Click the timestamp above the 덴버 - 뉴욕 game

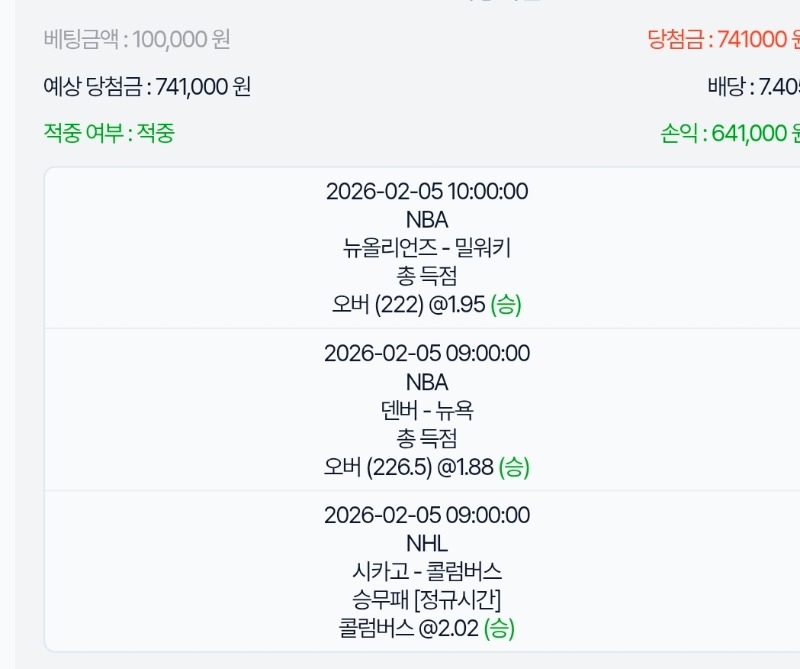coord(427,353)
